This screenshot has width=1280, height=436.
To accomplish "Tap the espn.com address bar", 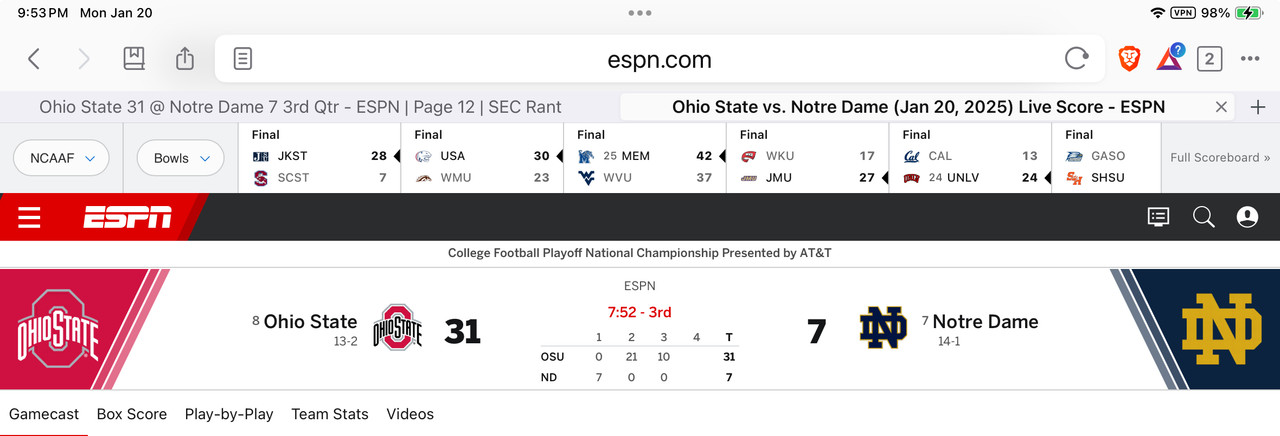I will [659, 60].
